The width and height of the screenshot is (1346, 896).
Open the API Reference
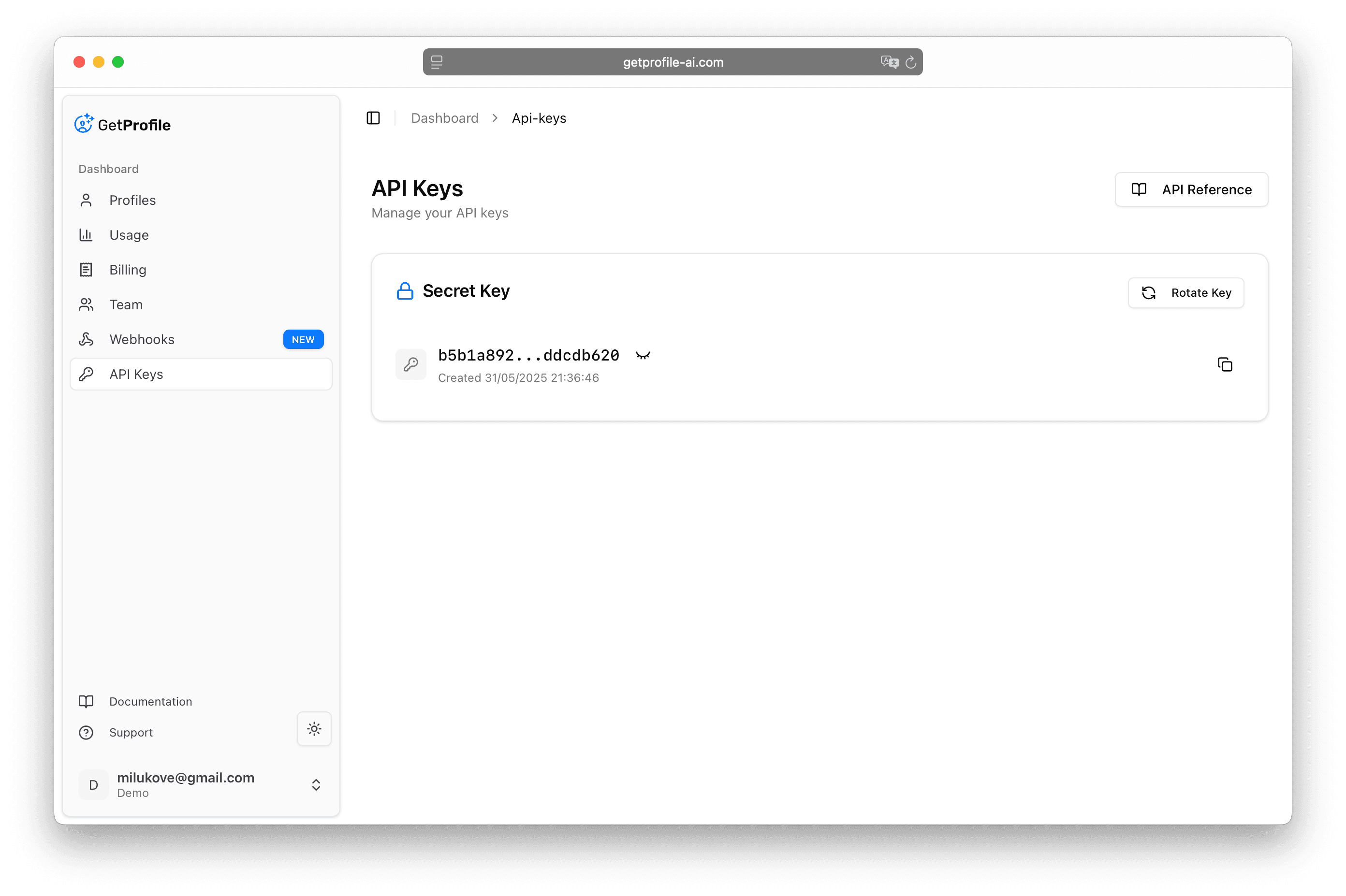1191,189
